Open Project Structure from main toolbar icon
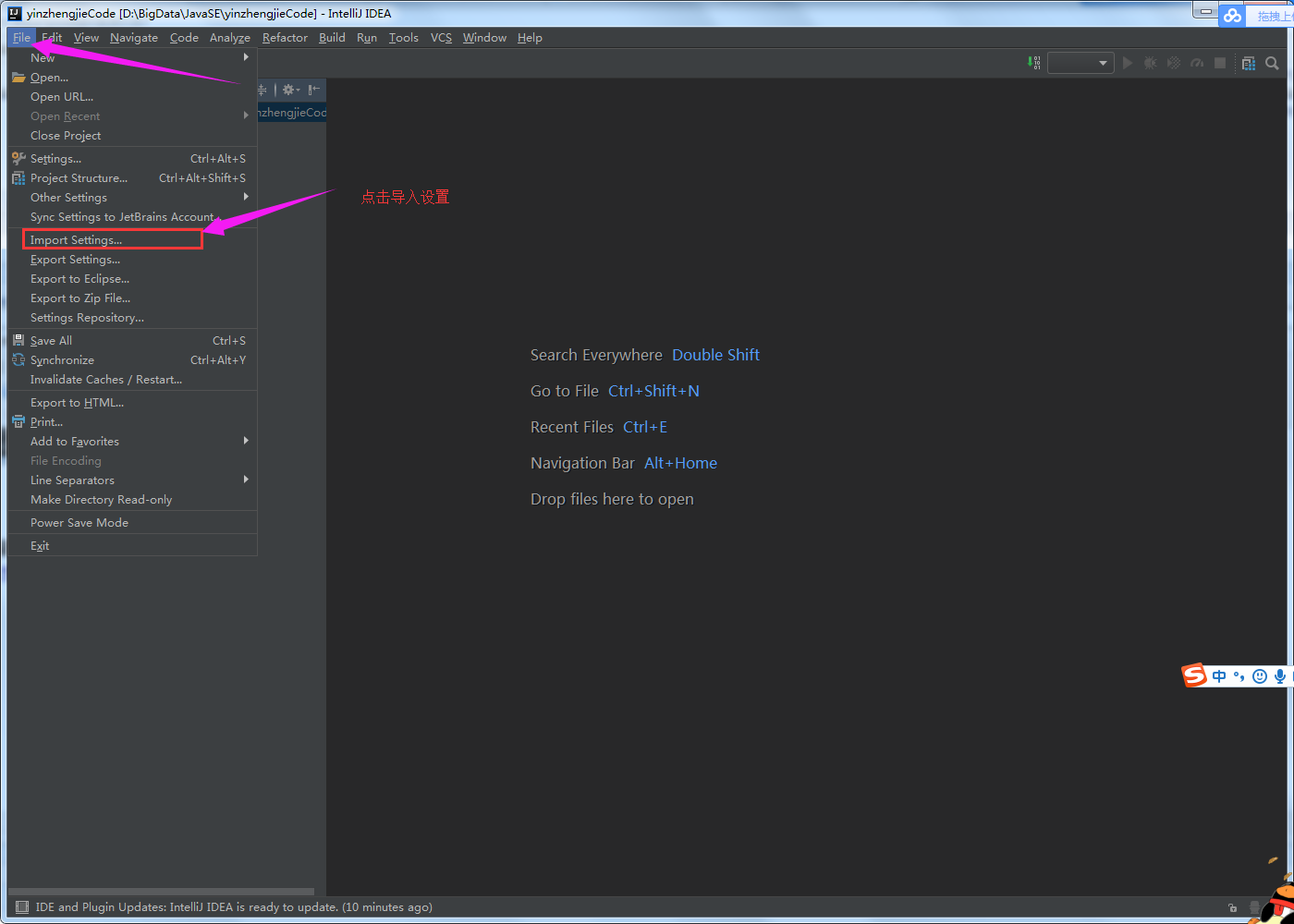The width and height of the screenshot is (1294, 924). (1249, 63)
